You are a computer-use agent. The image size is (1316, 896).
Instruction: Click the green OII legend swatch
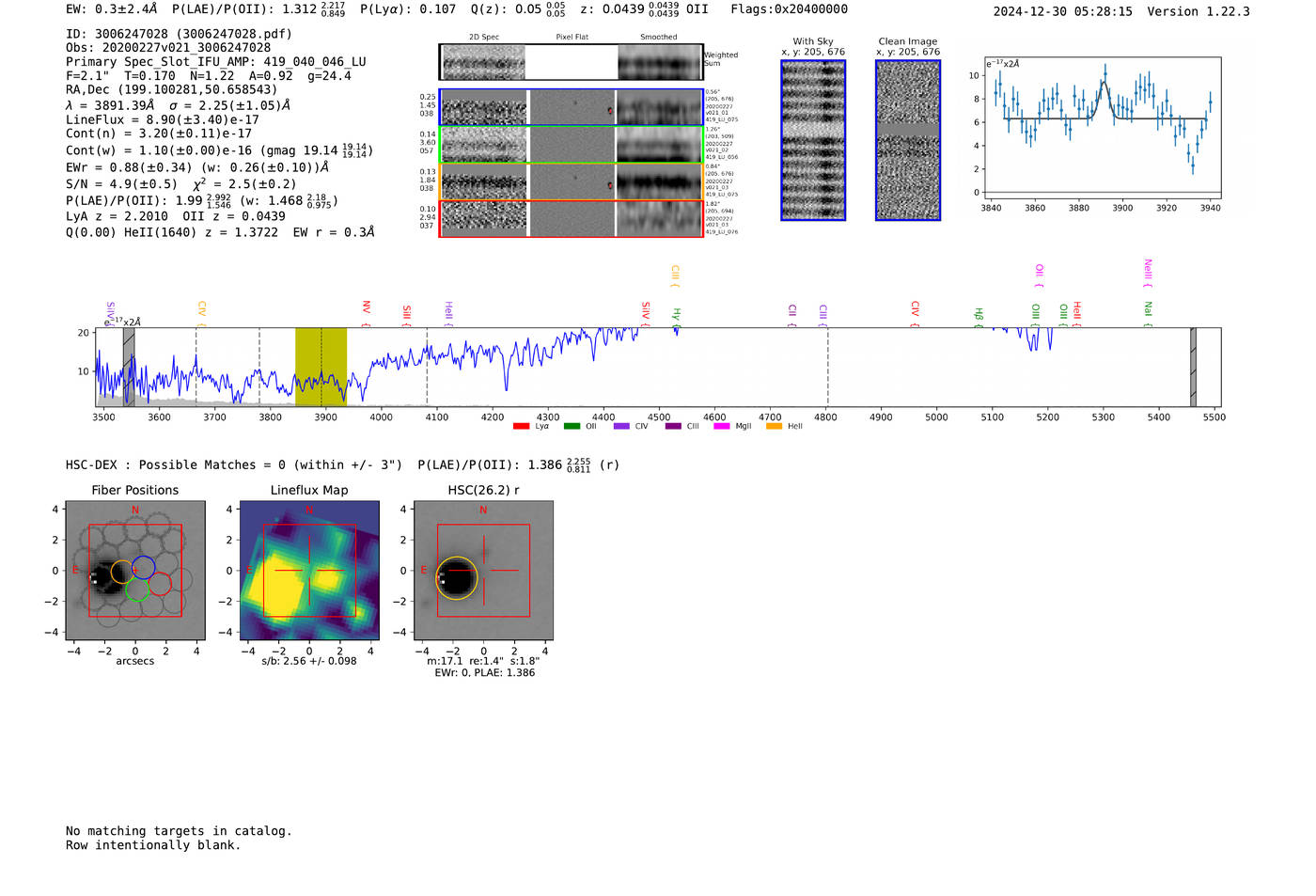point(572,426)
